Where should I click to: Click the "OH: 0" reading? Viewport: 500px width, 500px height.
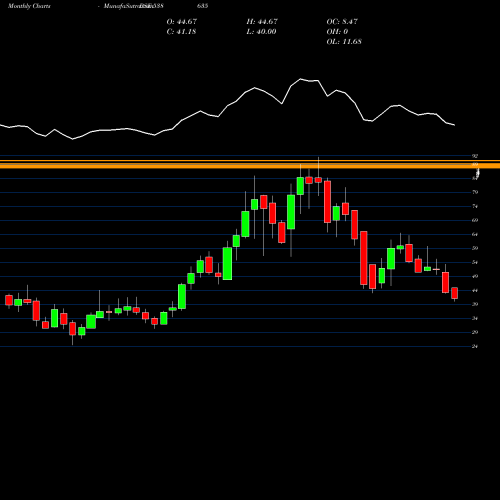(x=337, y=31)
